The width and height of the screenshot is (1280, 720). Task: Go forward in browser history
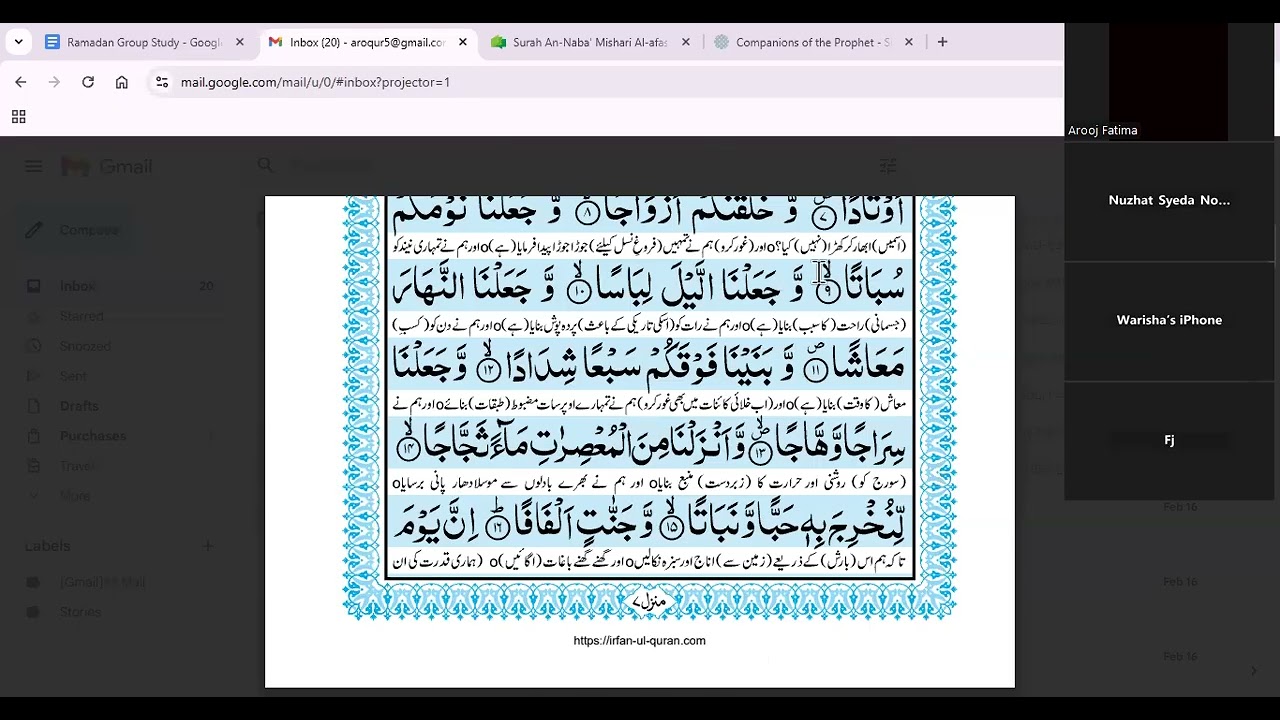(x=54, y=82)
